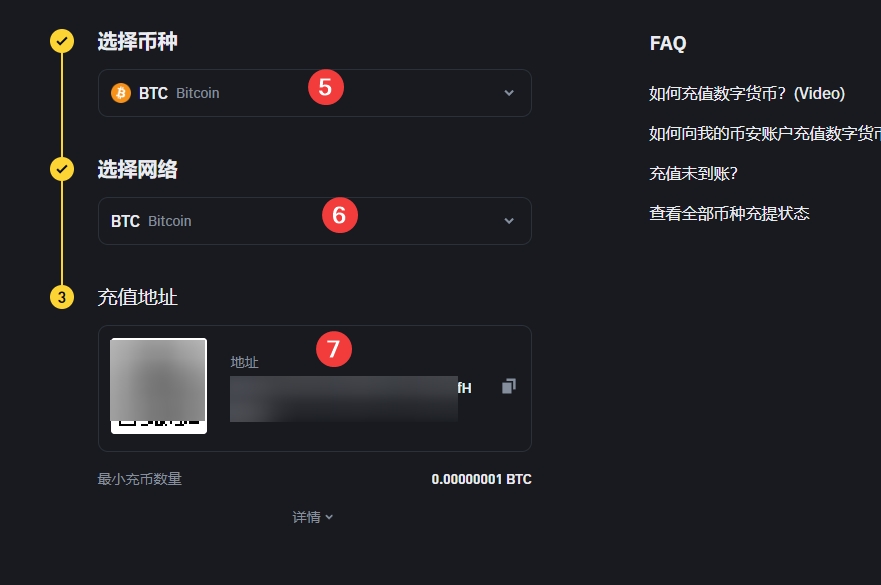Click the red badge numbered 5
Viewport: 881px width, 585px height.
point(325,86)
